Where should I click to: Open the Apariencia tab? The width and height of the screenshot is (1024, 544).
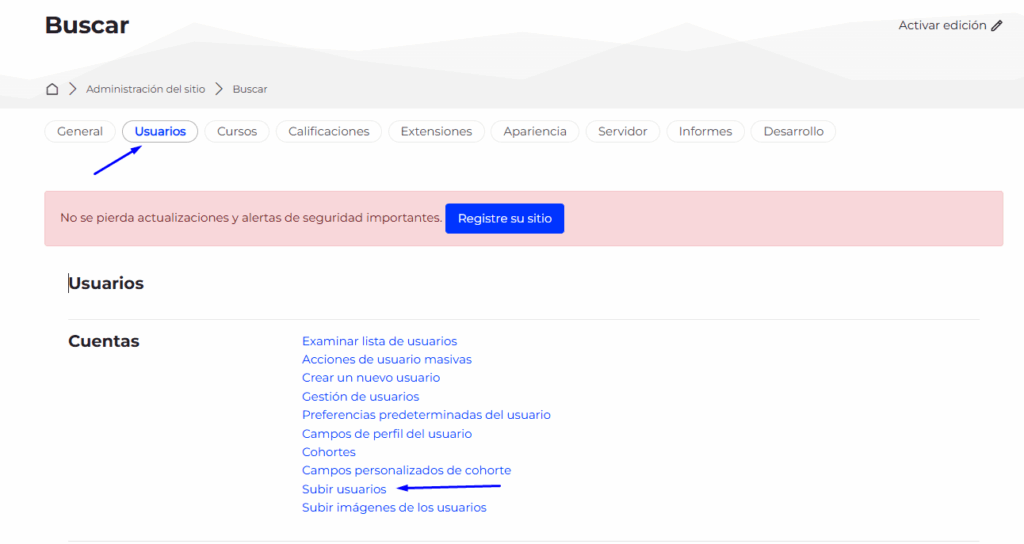[x=535, y=132]
